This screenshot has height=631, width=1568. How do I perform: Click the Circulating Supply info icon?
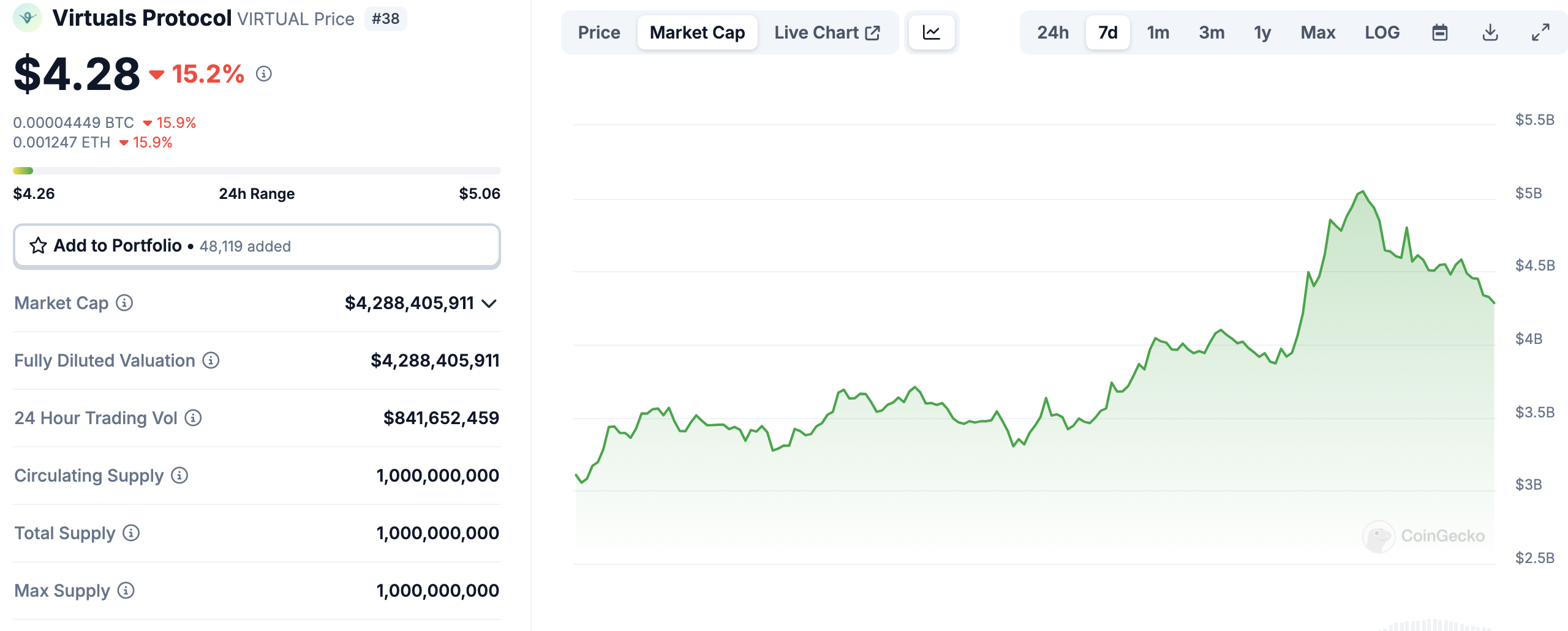(x=179, y=476)
